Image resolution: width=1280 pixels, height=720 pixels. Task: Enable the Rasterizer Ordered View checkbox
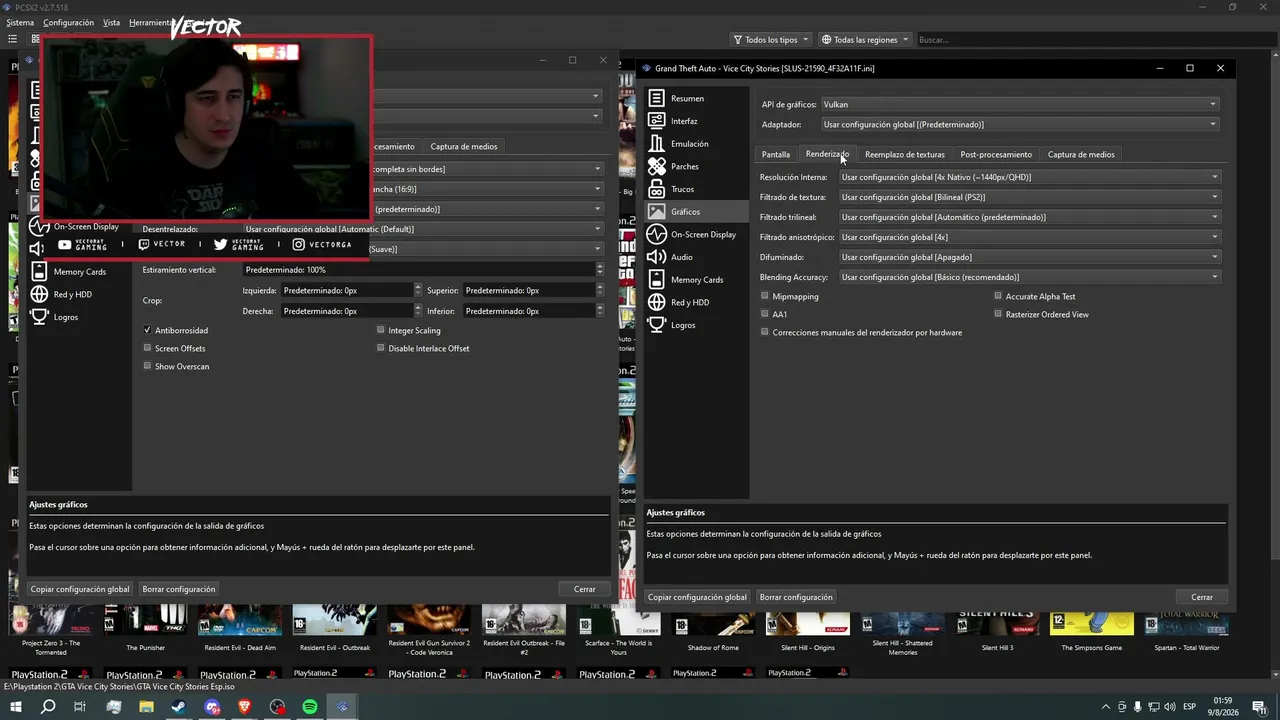[998, 314]
